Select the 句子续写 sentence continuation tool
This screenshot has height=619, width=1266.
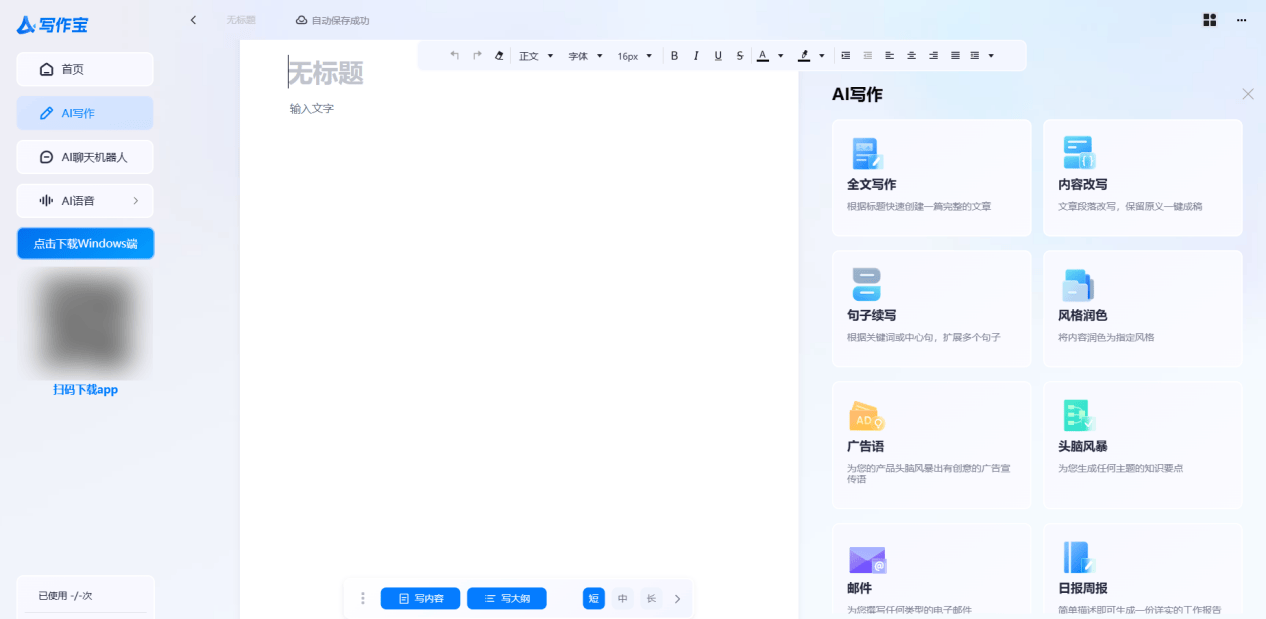[931, 308]
